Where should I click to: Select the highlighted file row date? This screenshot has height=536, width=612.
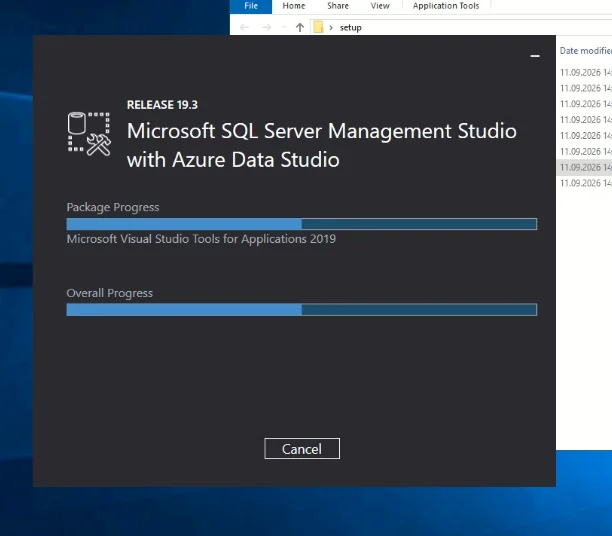585,167
